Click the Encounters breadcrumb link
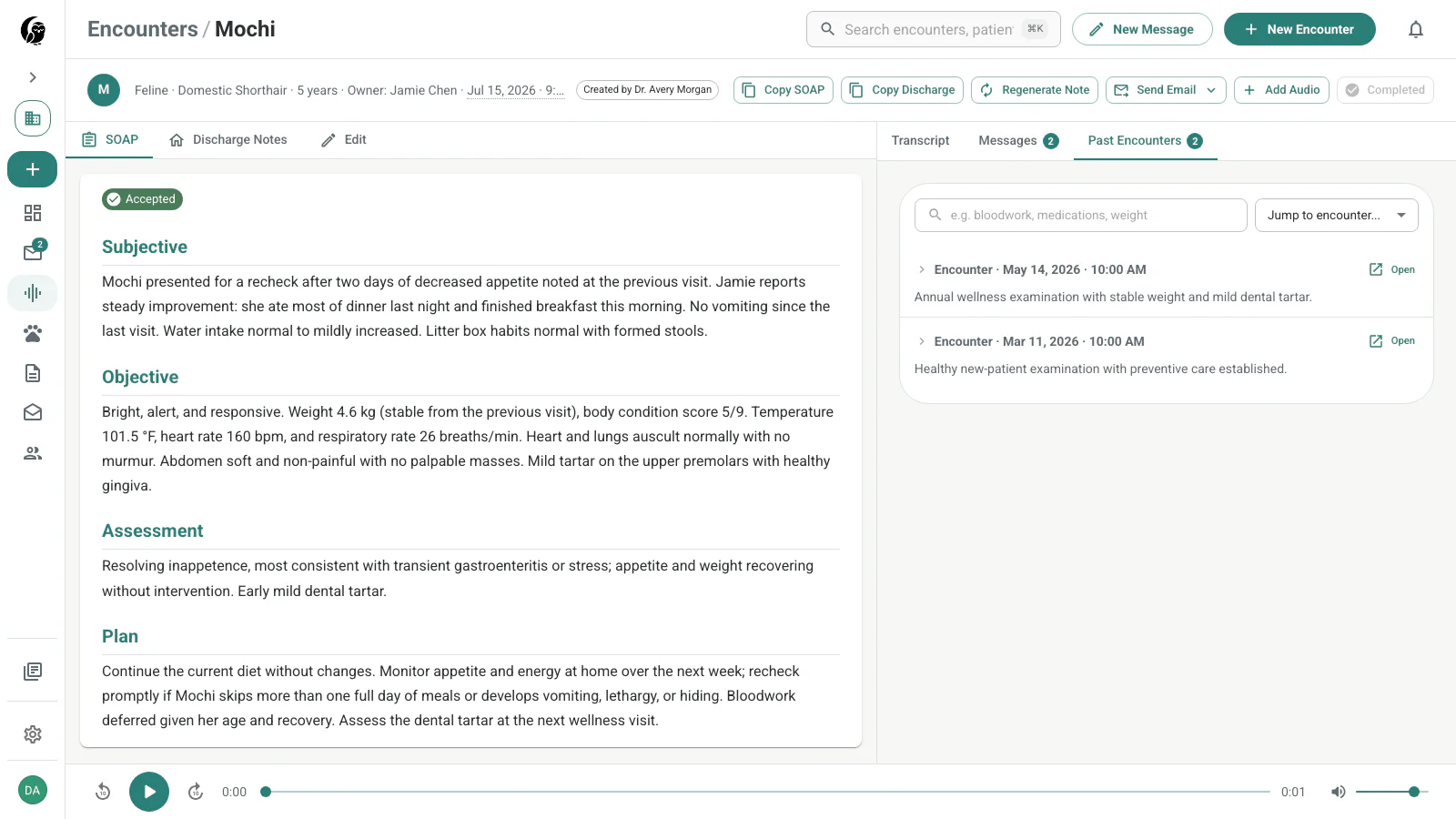Image resolution: width=1456 pixels, height=819 pixels. click(143, 29)
